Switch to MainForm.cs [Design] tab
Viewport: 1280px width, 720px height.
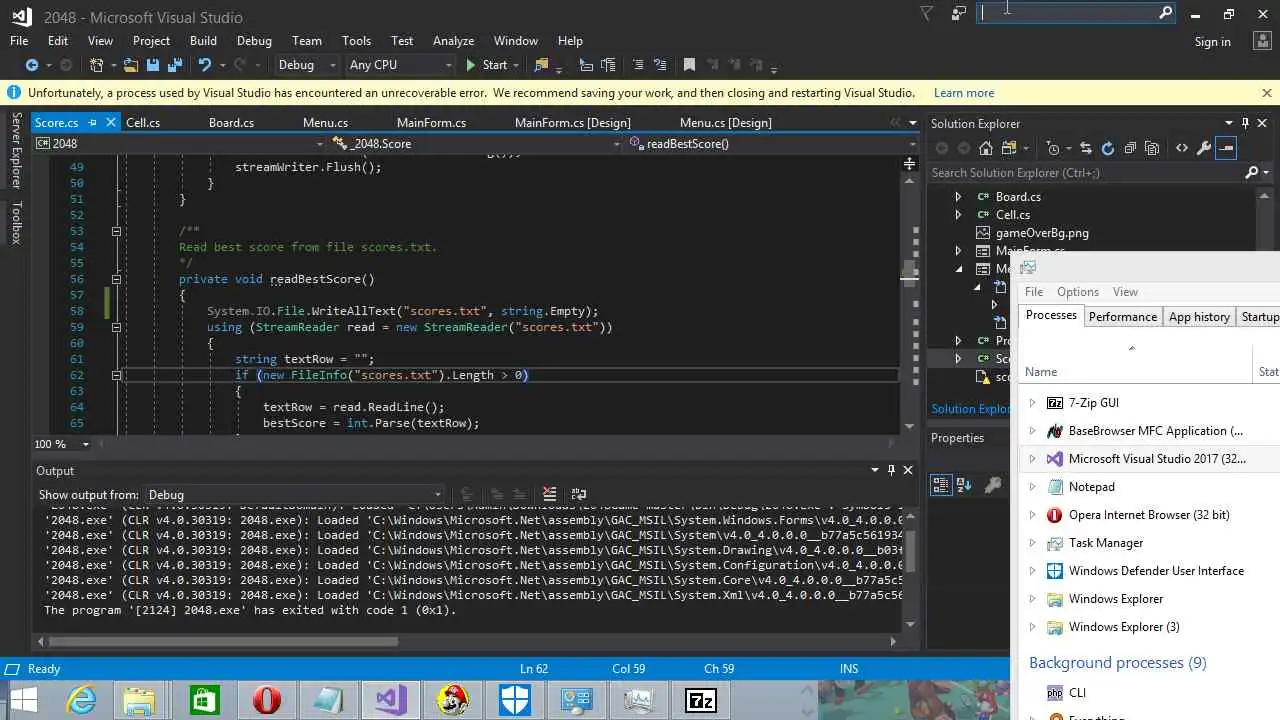(x=572, y=122)
